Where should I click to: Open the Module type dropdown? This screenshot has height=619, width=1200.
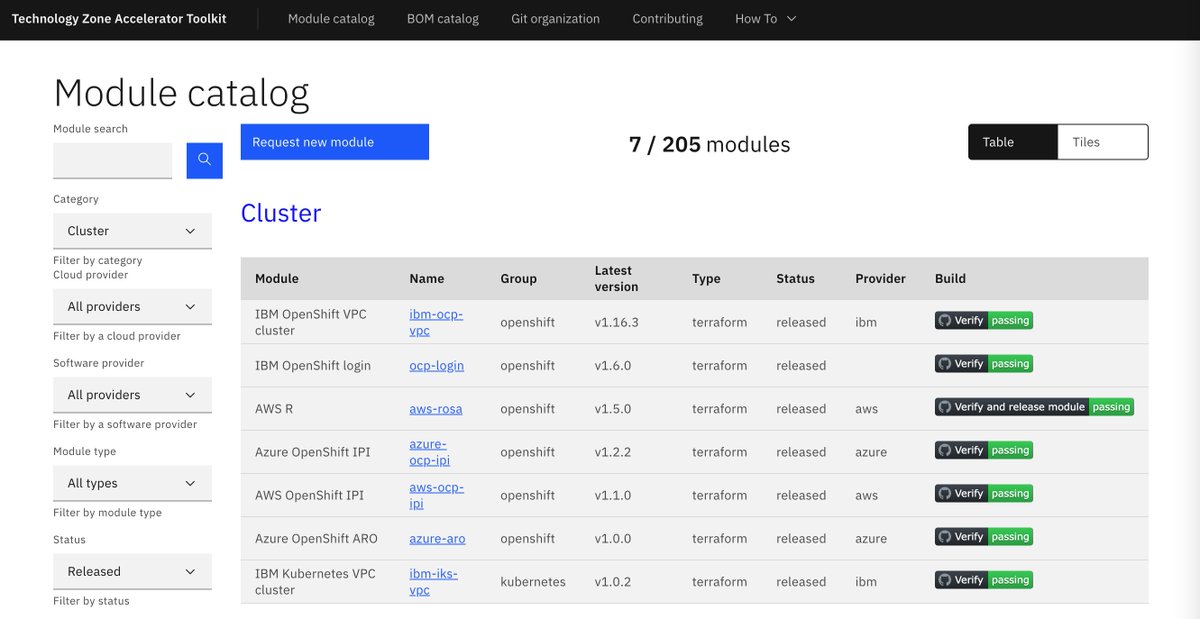132,483
